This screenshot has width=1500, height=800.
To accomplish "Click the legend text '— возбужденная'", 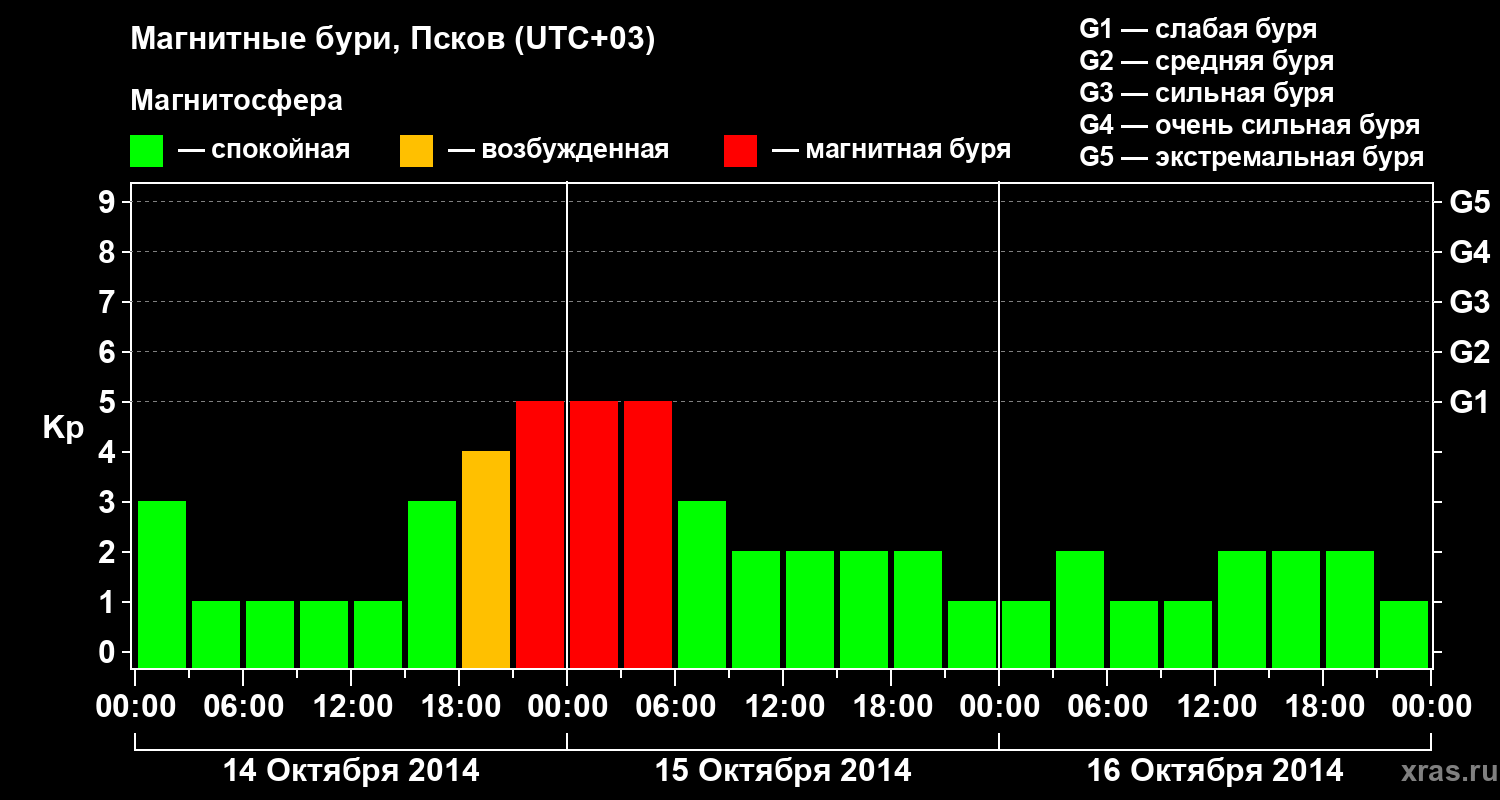I will tap(558, 150).
